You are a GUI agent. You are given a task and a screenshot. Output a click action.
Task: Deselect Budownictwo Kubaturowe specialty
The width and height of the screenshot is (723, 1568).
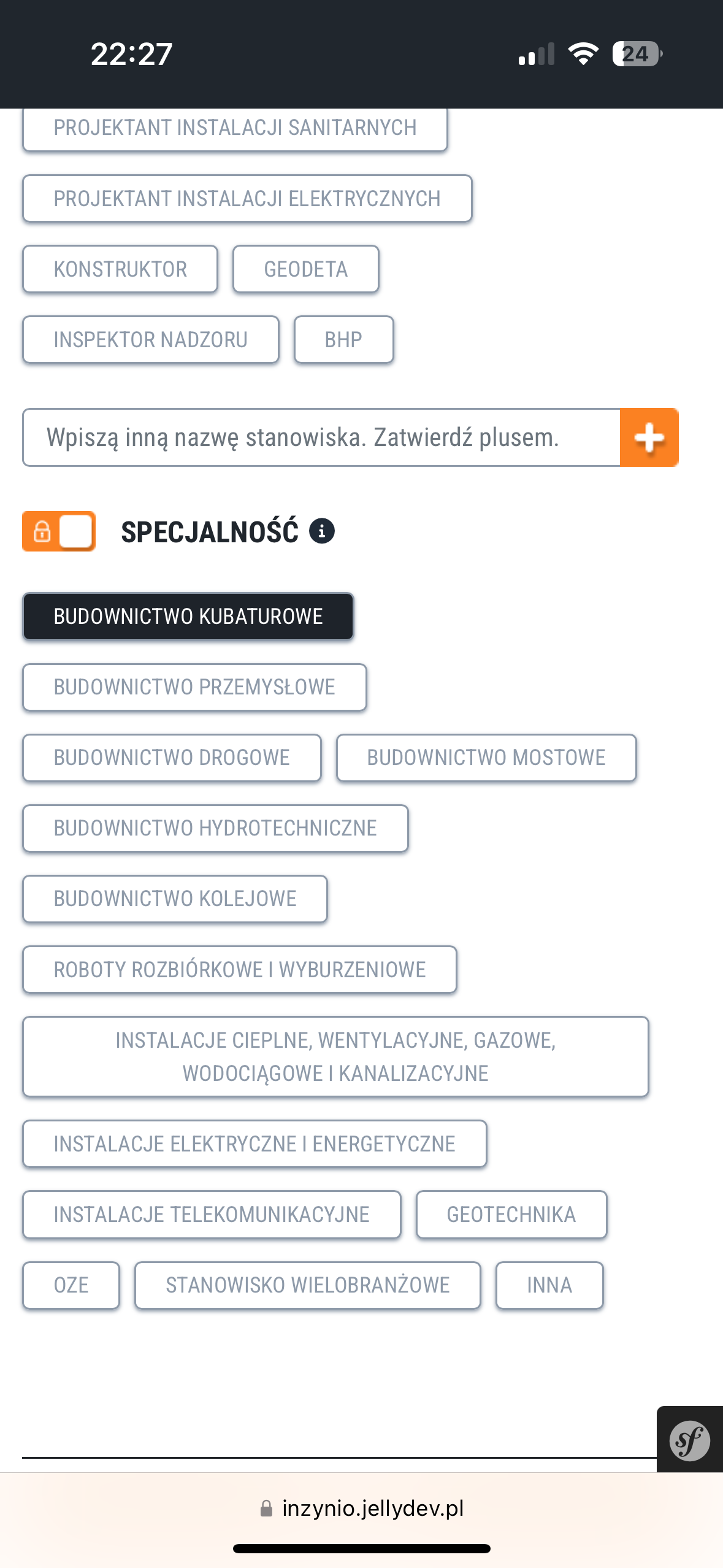188,617
